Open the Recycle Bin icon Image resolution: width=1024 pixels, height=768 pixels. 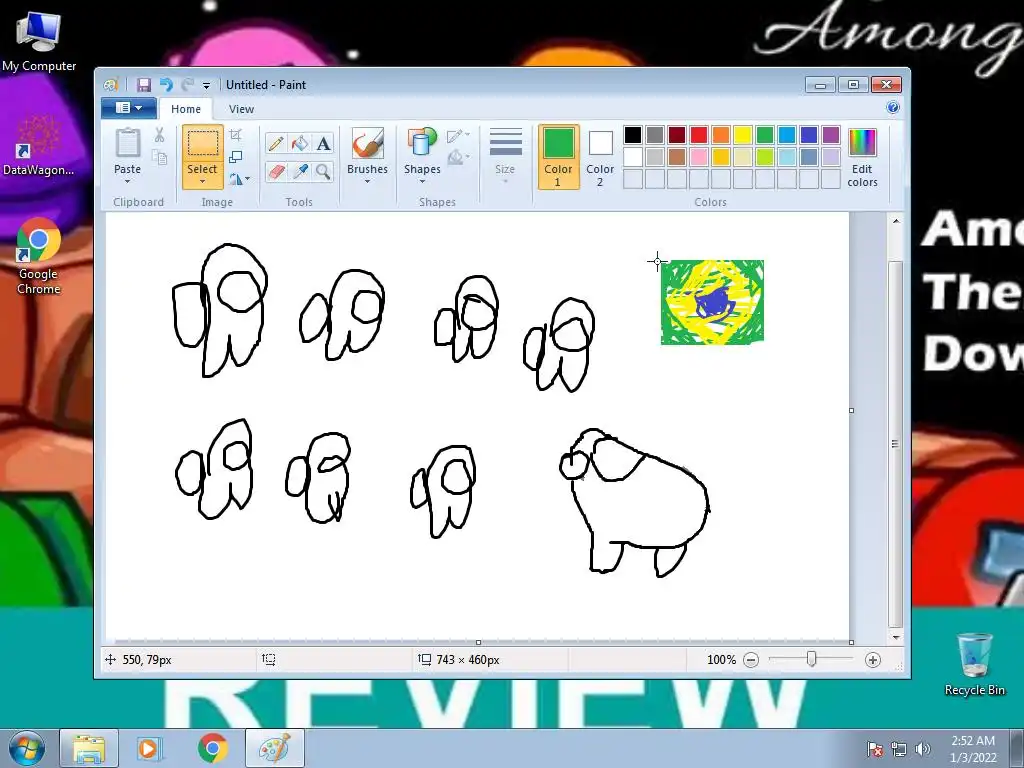974,664
